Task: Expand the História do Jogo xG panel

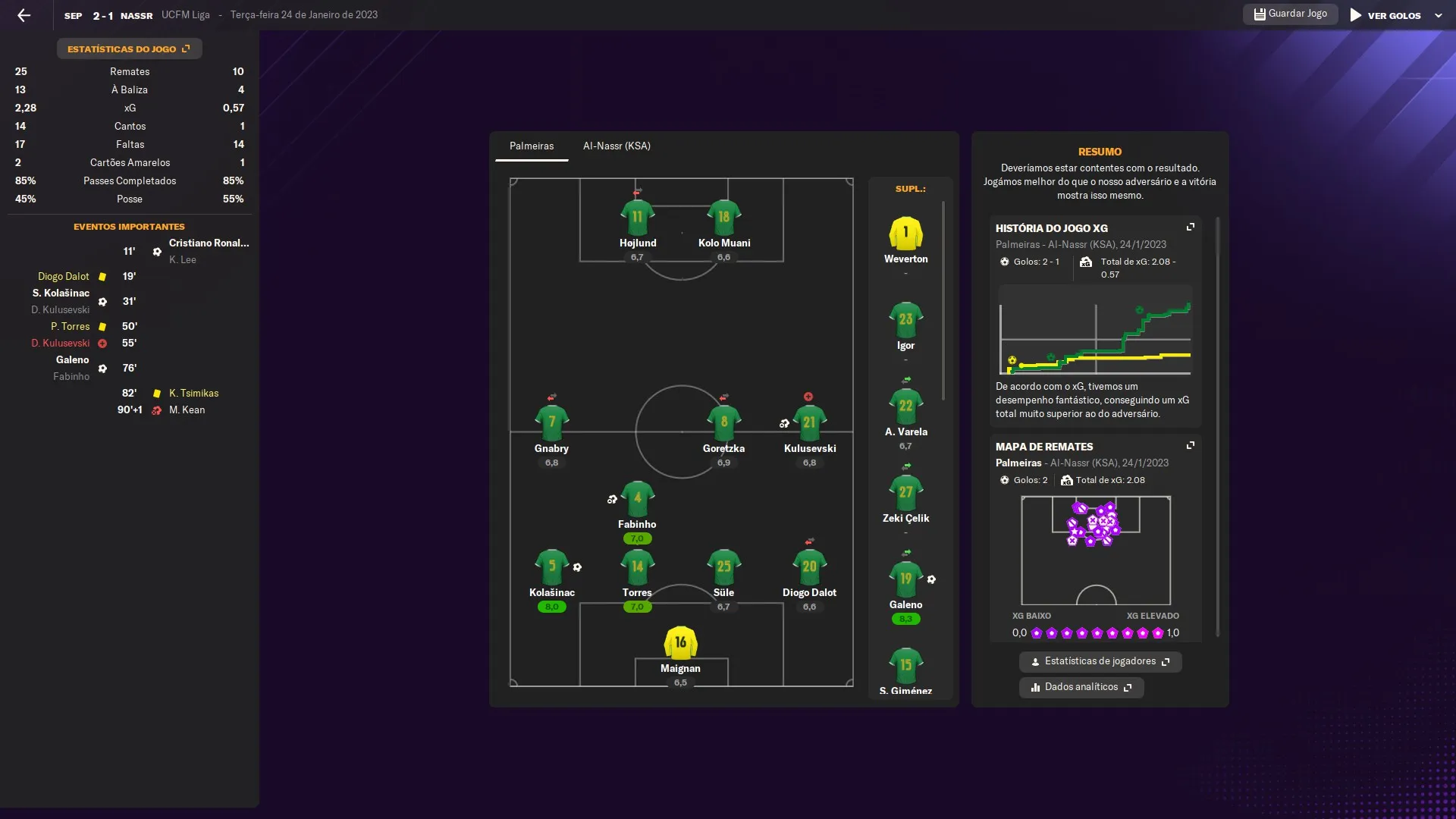Action: pos(1191,227)
